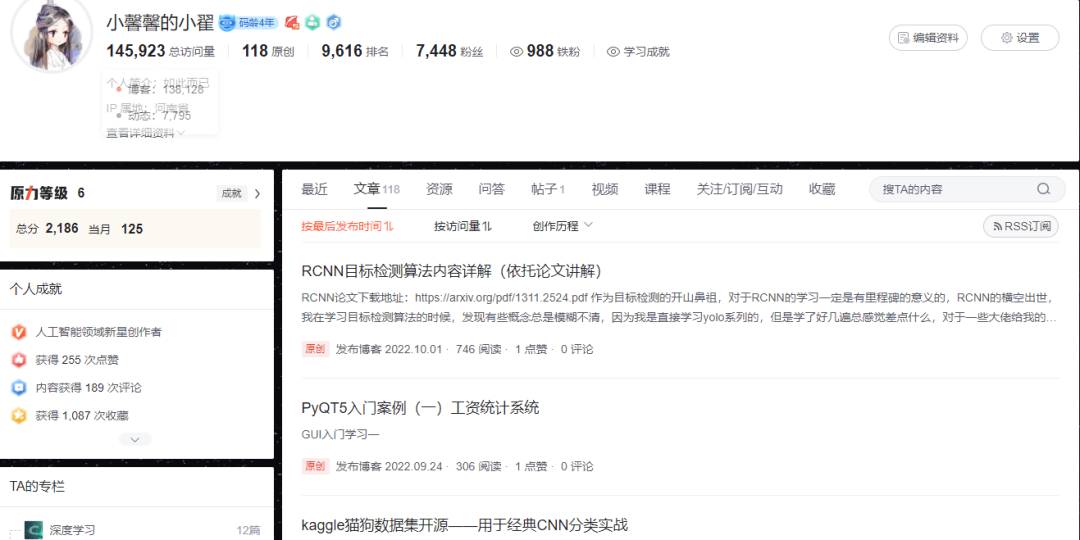Open article kaggle猫狗数据集开源
1080x540 pixels.
(x=465, y=525)
